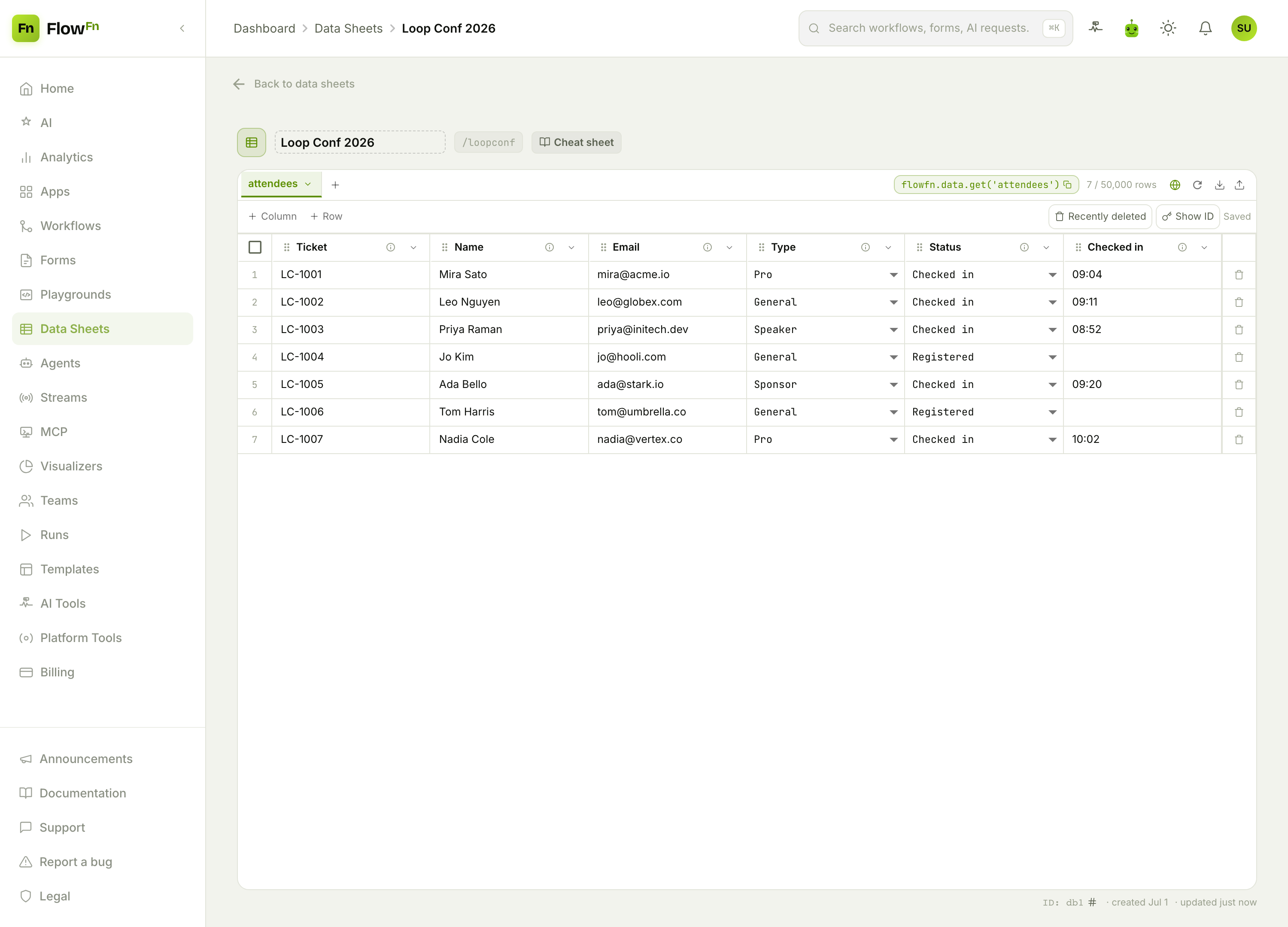Delete row LC-1001 with trash icon
The width and height of the screenshot is (1288, 927).
click(x=1239, y=275)
